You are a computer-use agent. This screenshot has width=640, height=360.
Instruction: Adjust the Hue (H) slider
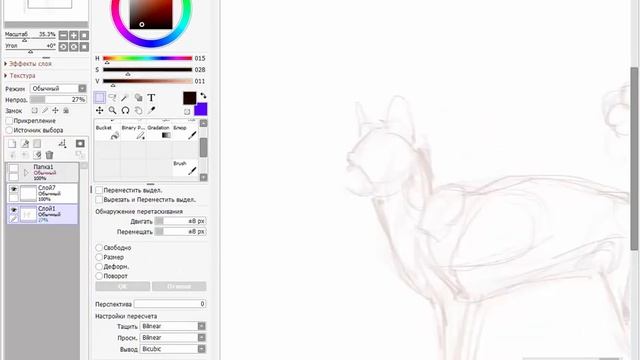(x=147, y=58)
